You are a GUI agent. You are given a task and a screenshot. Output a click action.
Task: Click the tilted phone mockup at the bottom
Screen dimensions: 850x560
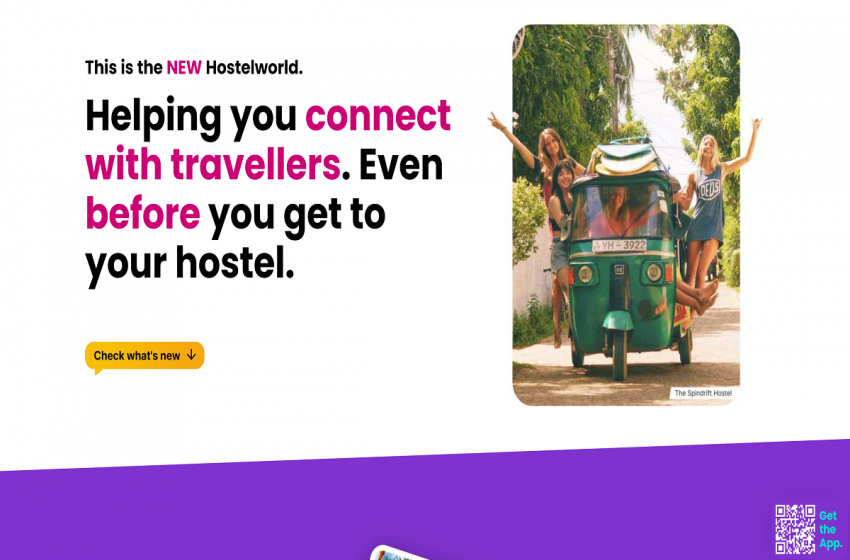coord(400,553)
